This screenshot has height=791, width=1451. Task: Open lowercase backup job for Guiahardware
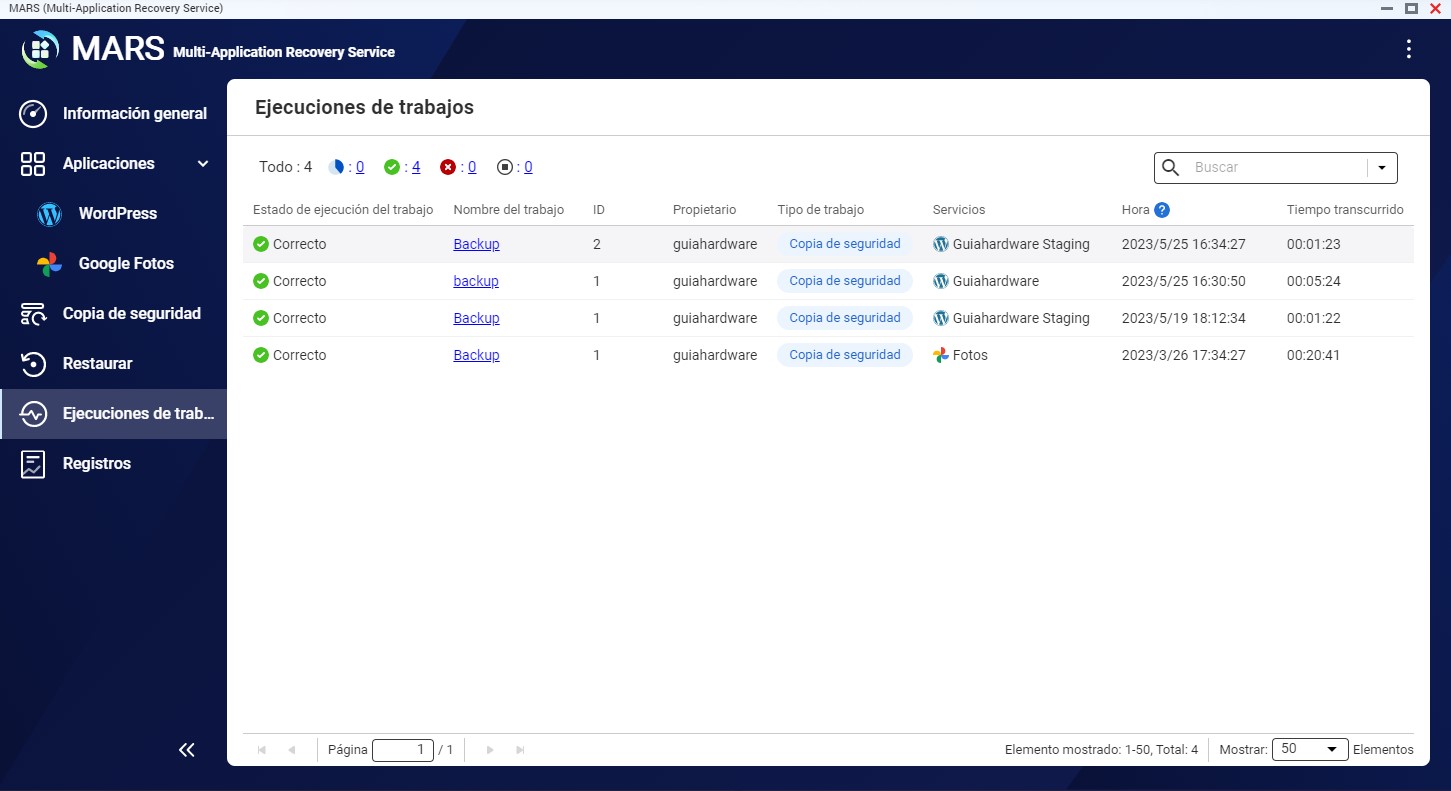[x=476, y=281]
